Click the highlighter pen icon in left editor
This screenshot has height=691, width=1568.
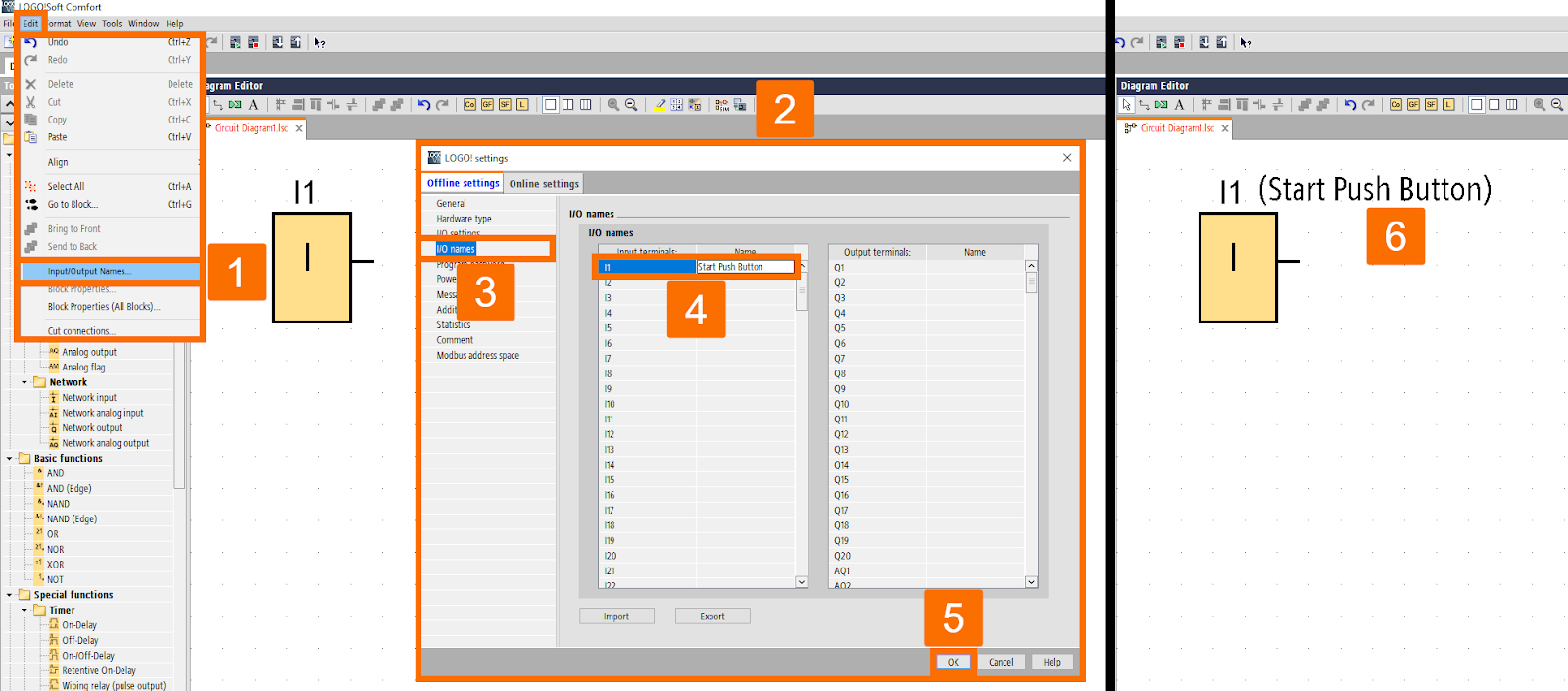click(660, 105)
